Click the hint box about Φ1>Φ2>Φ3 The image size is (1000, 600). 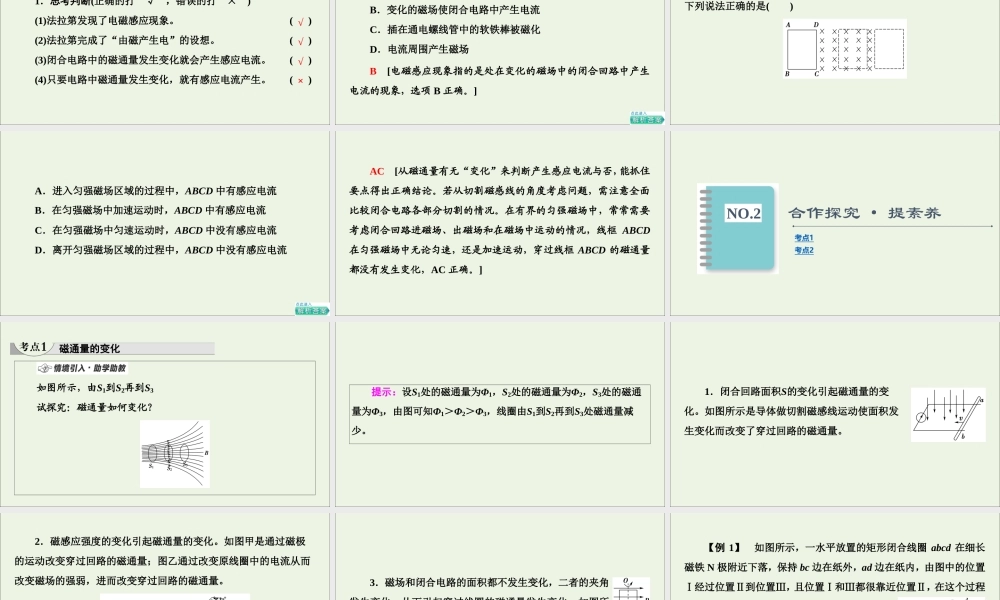click(x=500, y=414)
